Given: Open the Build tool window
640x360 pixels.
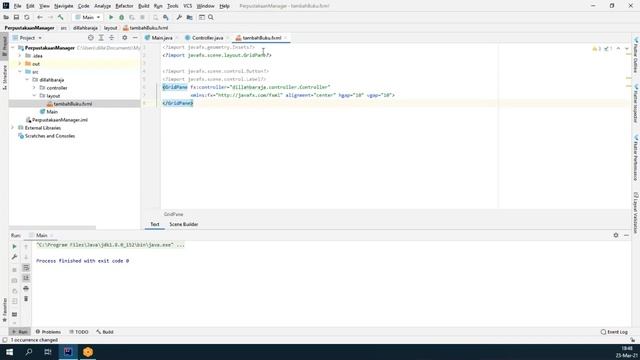Looking at the screenshot, I should tap(105, 332).
